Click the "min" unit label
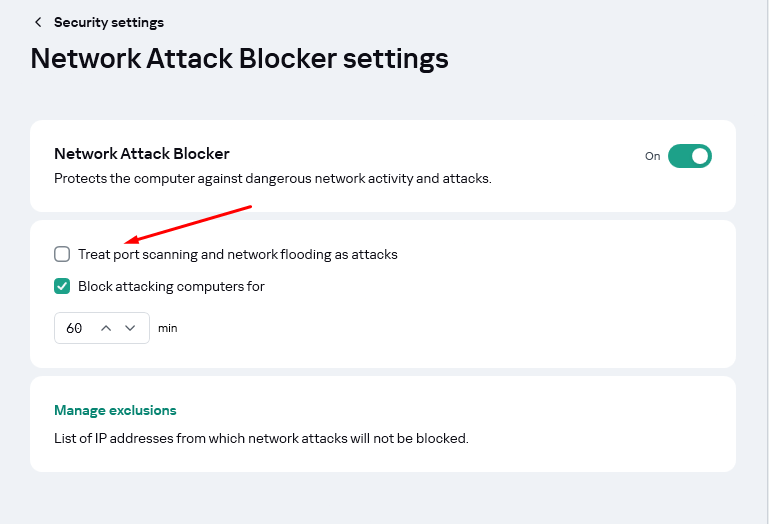The width and height of the screenshot is (769, 524). (167, 328)
